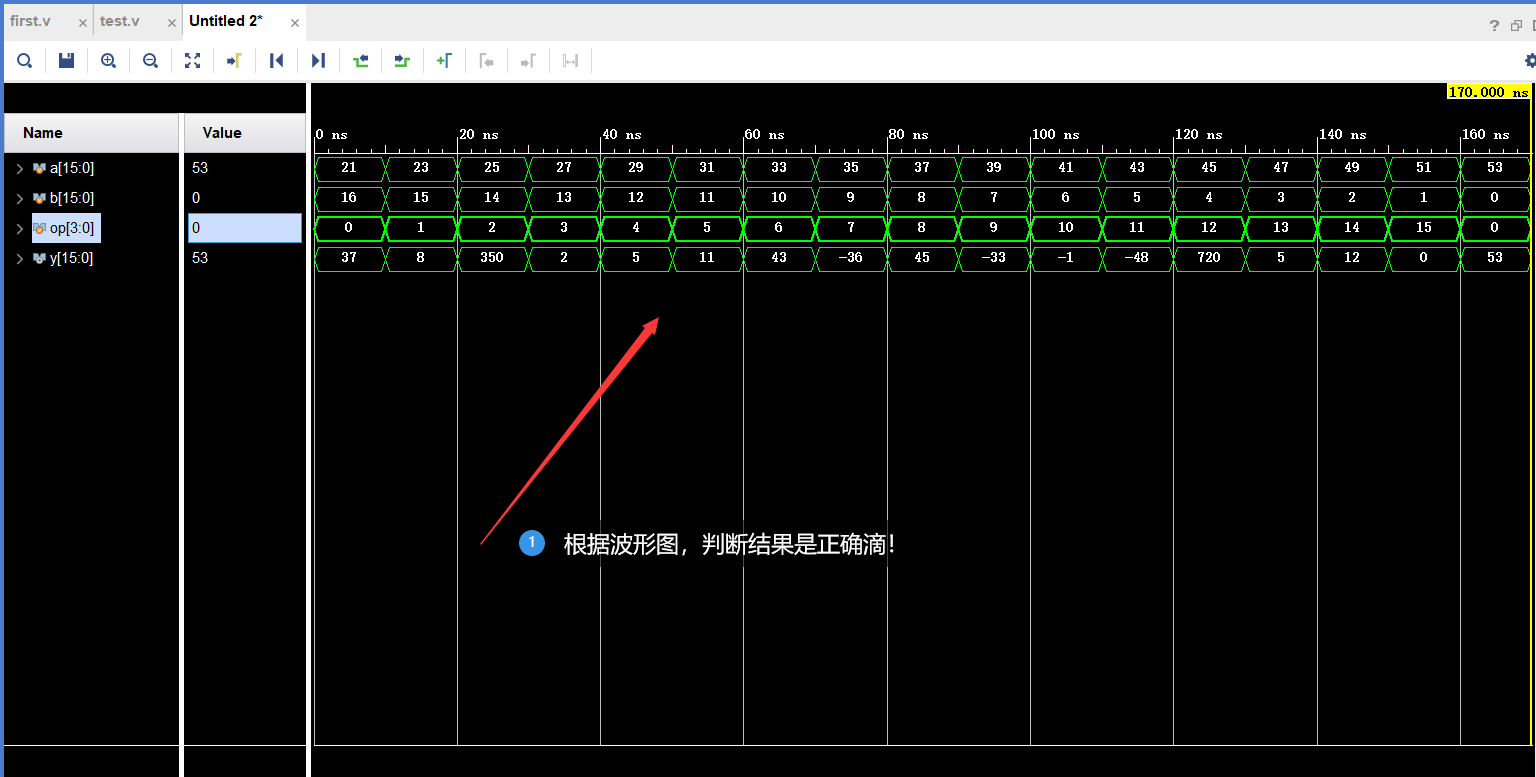Save the waveform configuration
The image size is (1536, 777).
(x=66, y=61)
